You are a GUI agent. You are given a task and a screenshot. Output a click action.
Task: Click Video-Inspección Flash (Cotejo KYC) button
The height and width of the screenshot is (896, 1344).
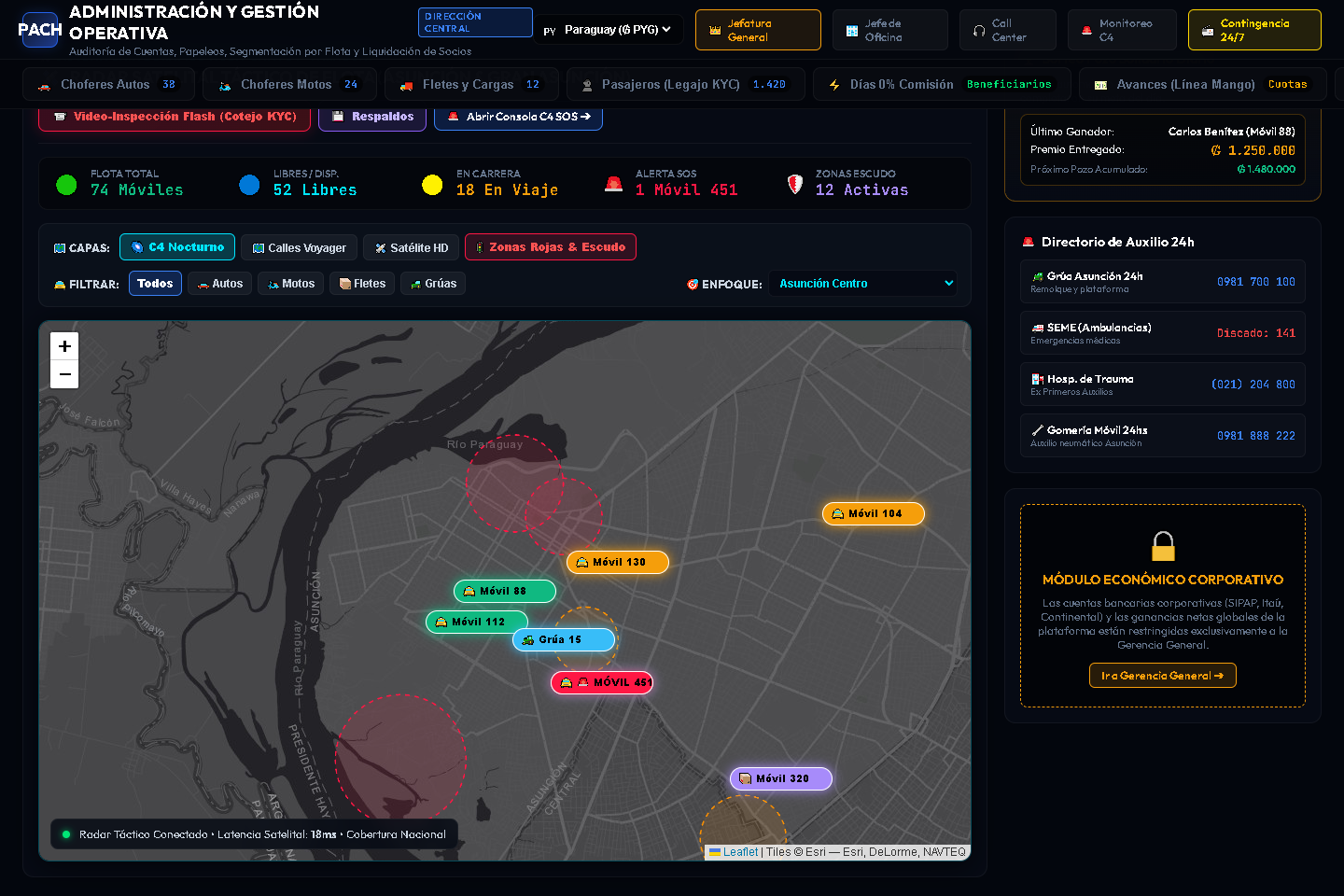[175, 118]
